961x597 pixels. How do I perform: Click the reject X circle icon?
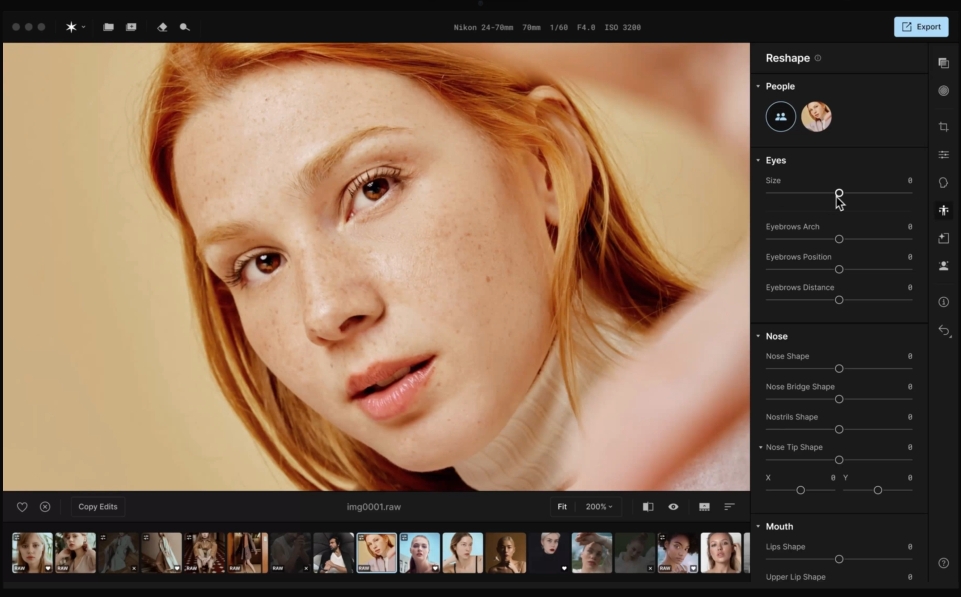(x=45, y=507)
